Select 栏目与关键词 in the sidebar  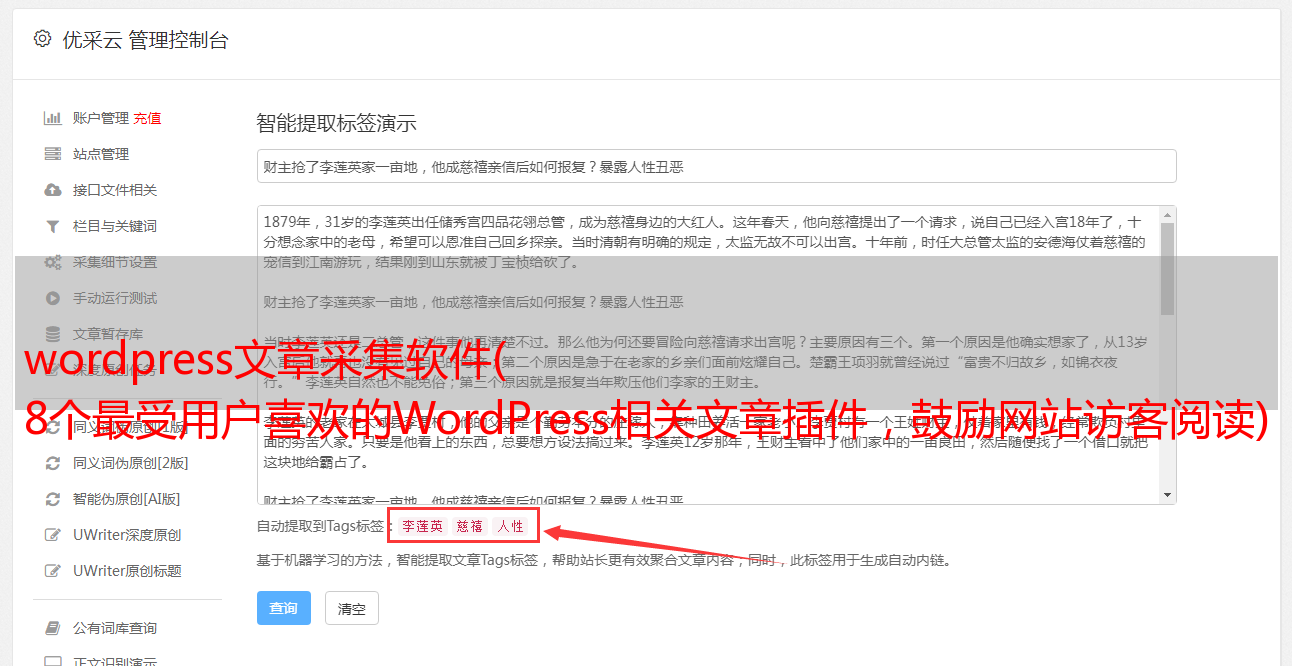point(115,226)
